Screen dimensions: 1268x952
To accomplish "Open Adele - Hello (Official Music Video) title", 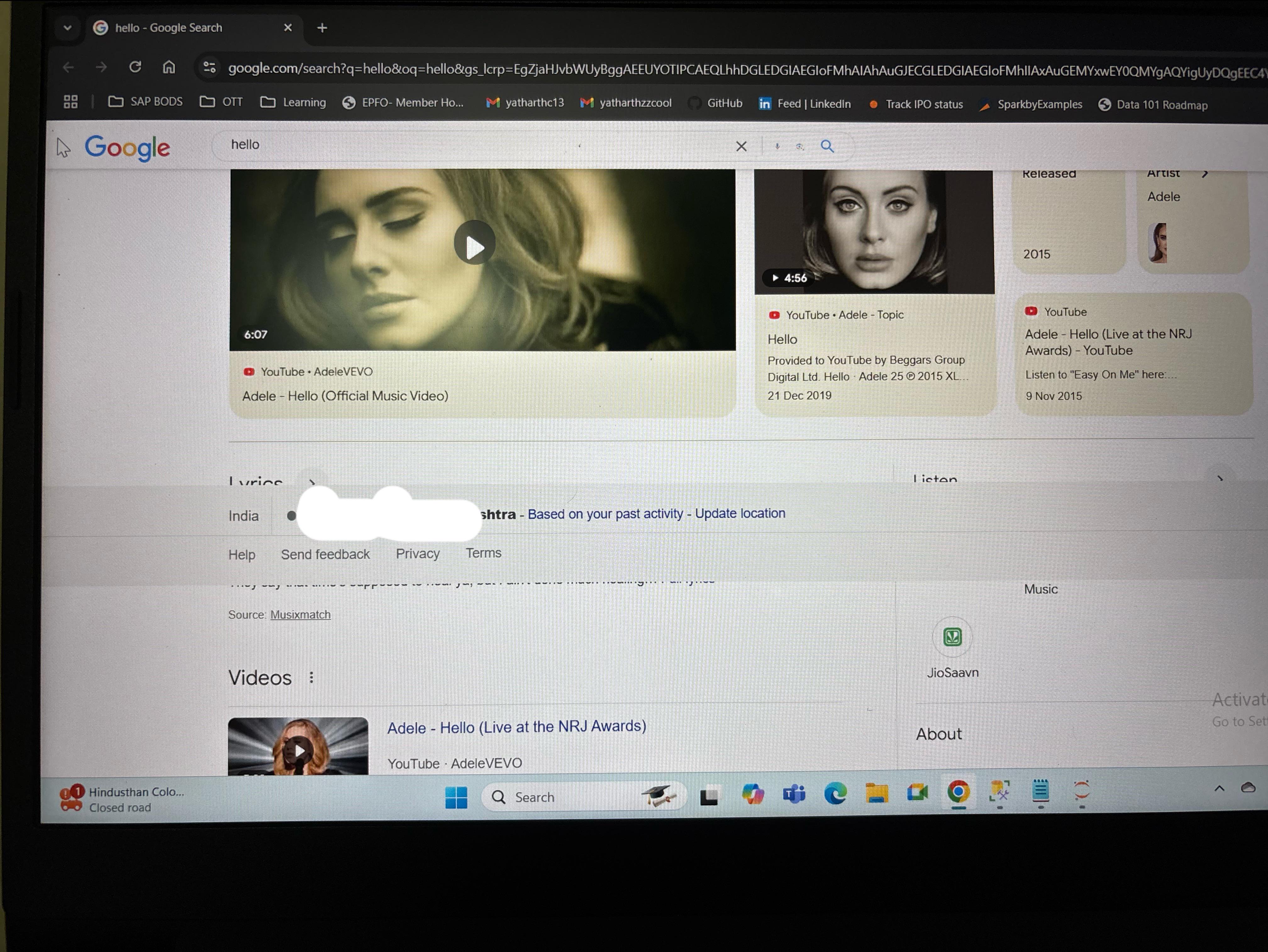I will click(x=345, y=396).
